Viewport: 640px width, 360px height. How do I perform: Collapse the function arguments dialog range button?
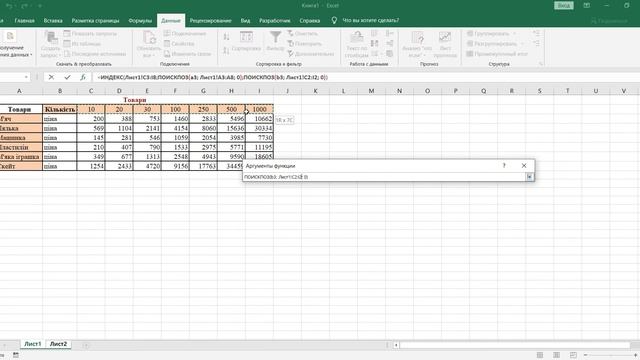pyautogui.click(x=529, y=177)
